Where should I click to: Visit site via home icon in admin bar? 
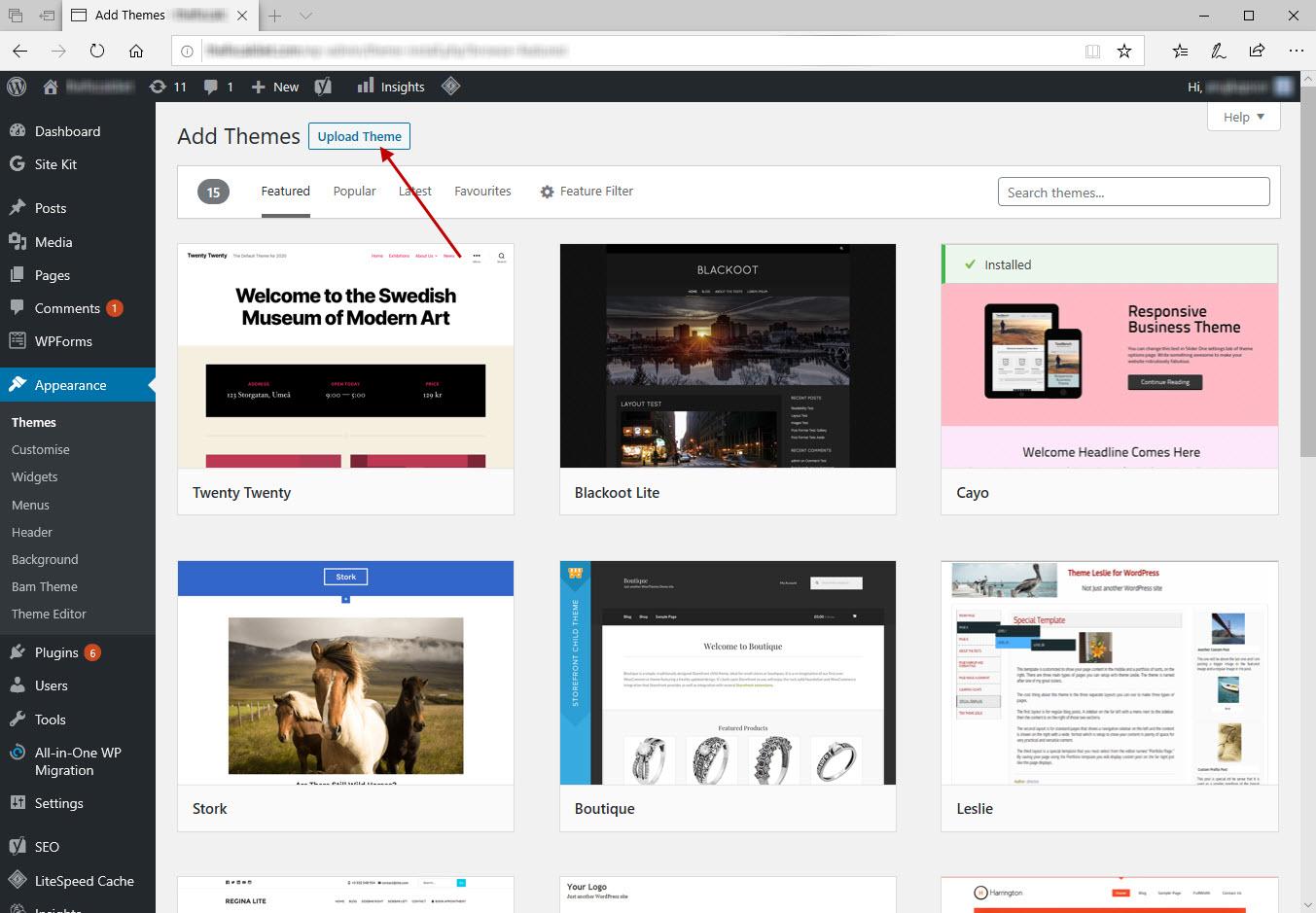51,87
